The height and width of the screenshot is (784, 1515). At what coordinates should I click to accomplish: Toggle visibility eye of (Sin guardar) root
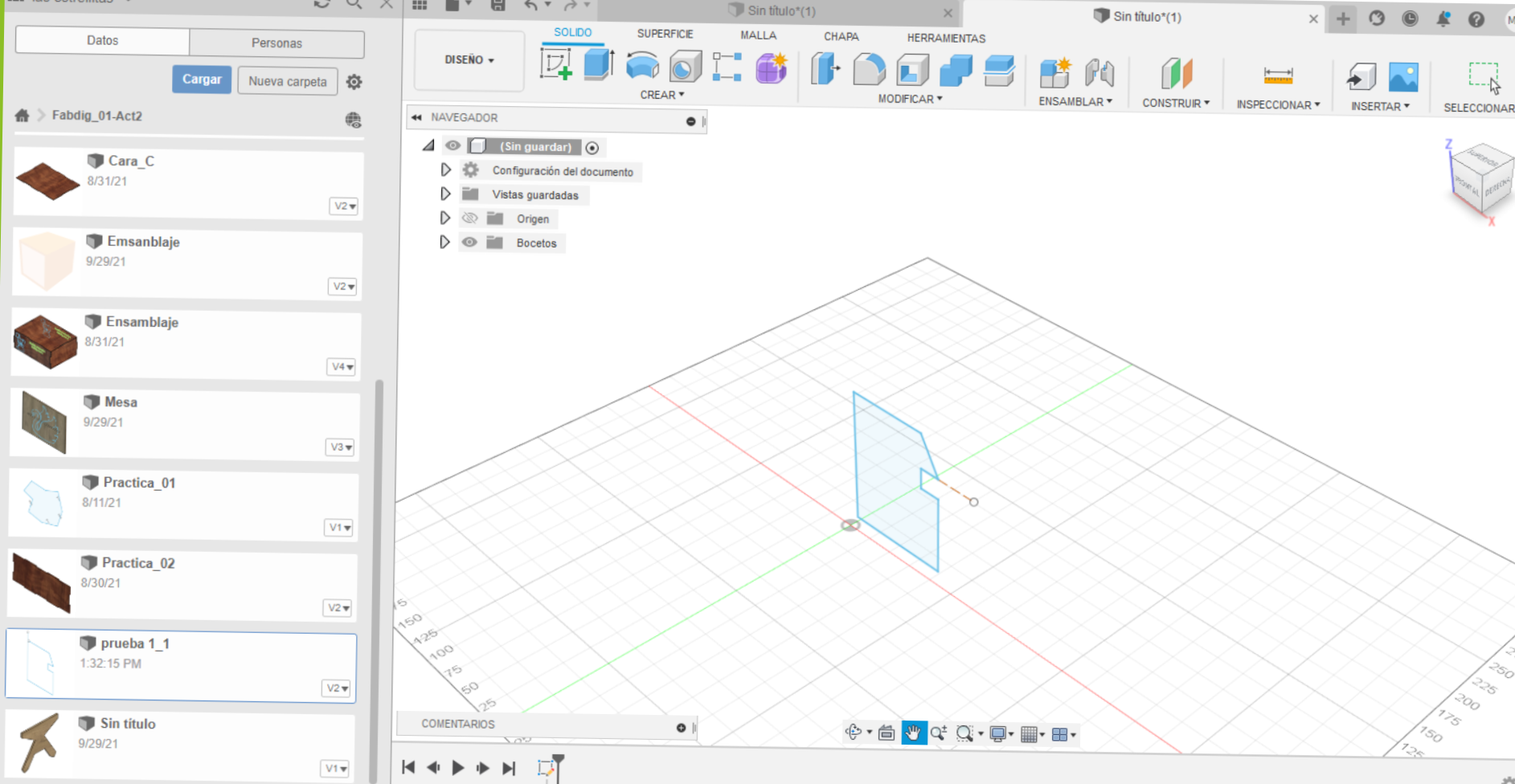pos(453,145)
